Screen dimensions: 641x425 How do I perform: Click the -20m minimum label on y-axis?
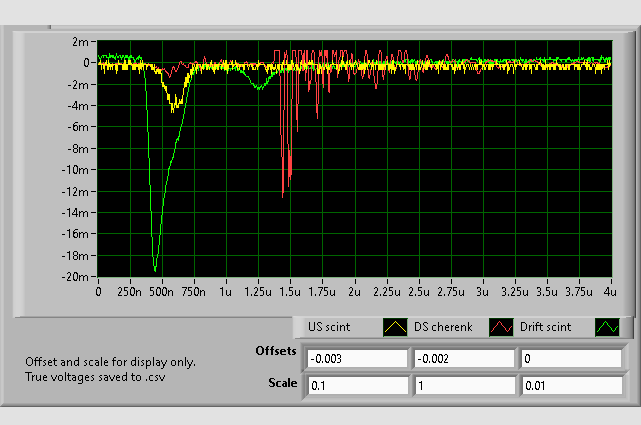tap(76, 277)
